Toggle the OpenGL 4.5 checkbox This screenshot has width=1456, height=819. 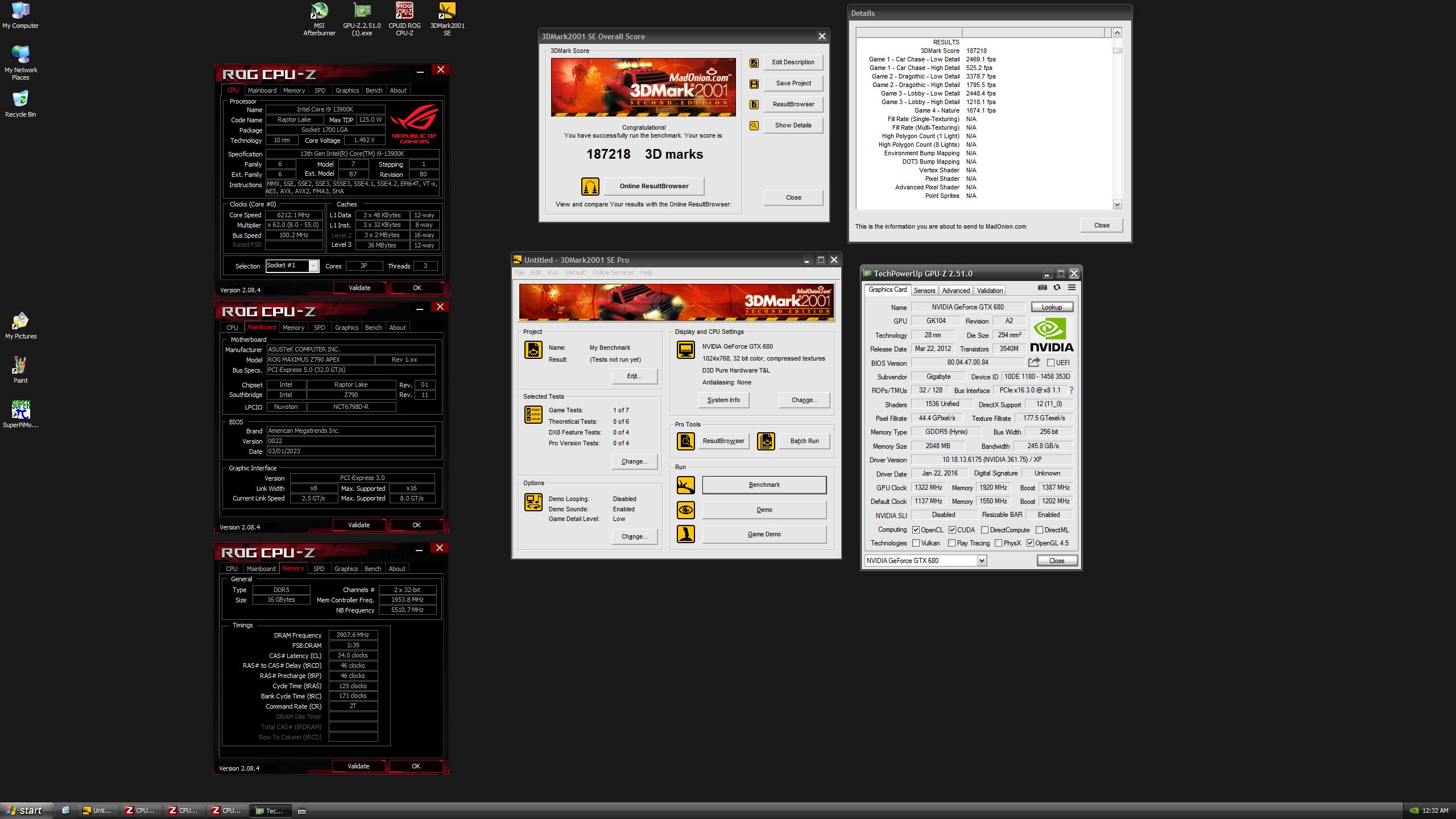1030,543
